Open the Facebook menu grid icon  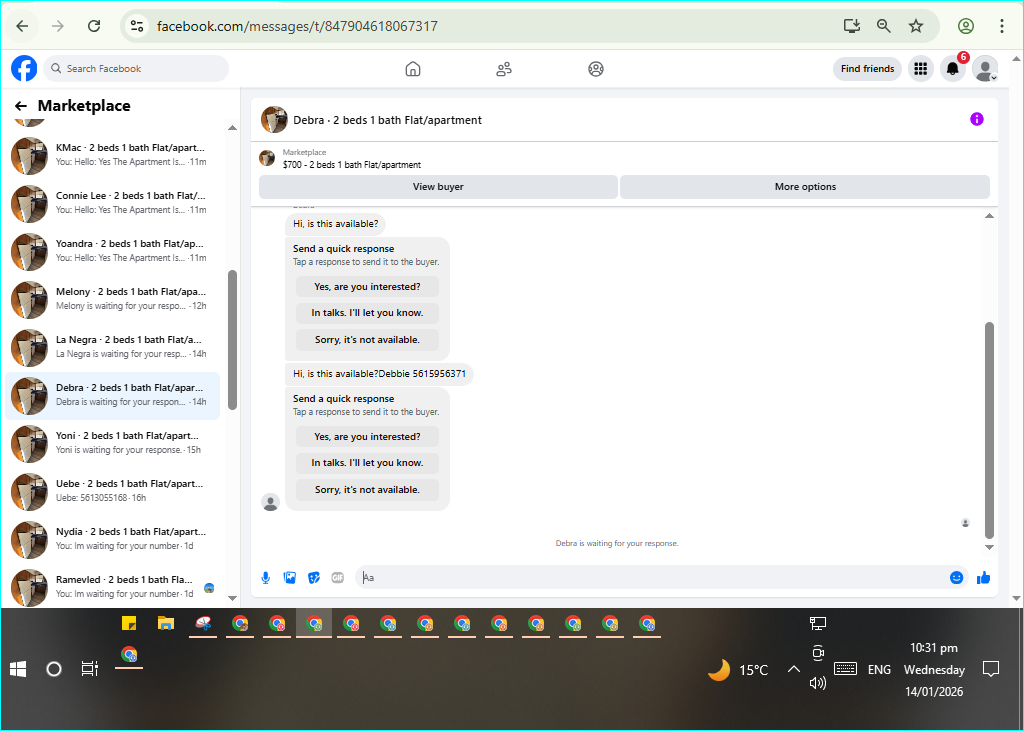(921, 69)
